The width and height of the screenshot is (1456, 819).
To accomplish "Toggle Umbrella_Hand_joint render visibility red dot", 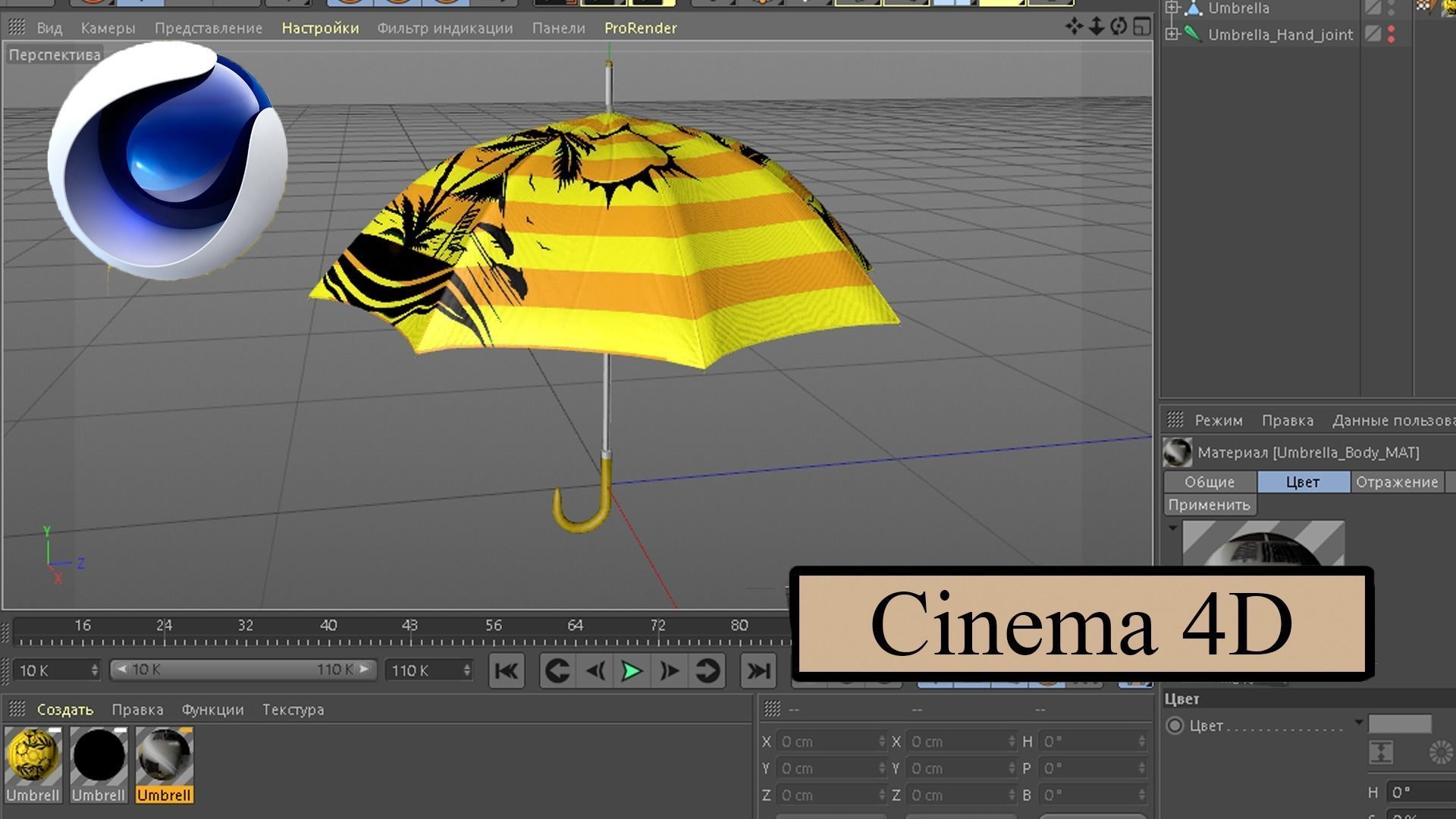I will click(1392, 39).
